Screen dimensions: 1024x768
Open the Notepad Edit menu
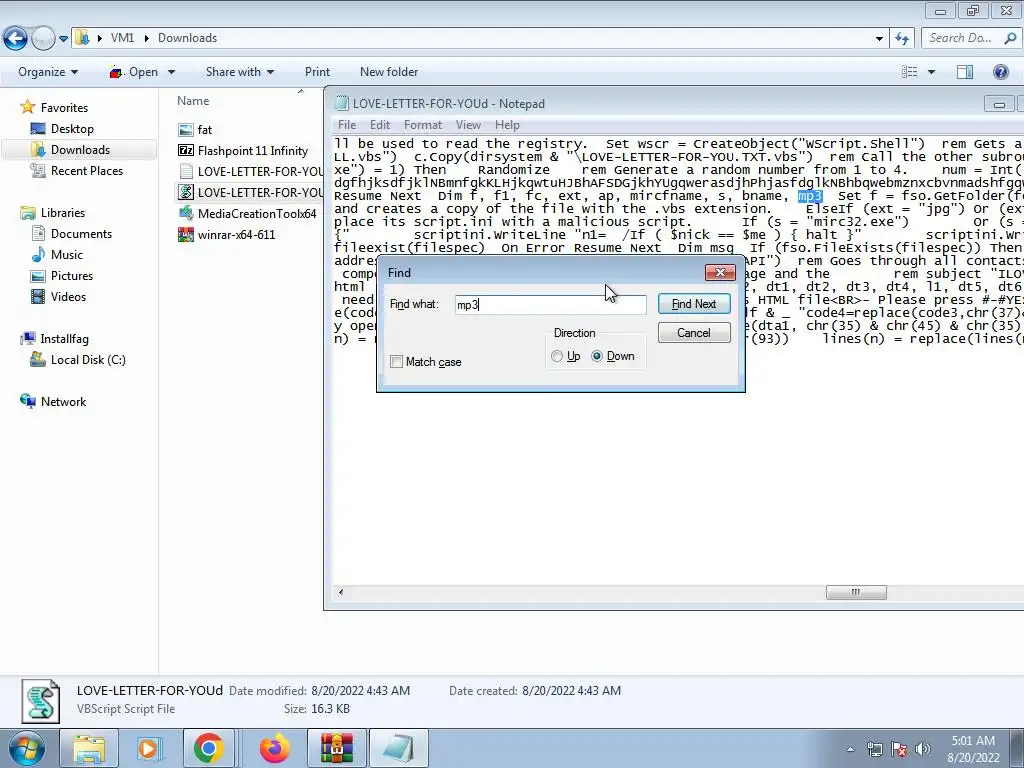point(379,125)
